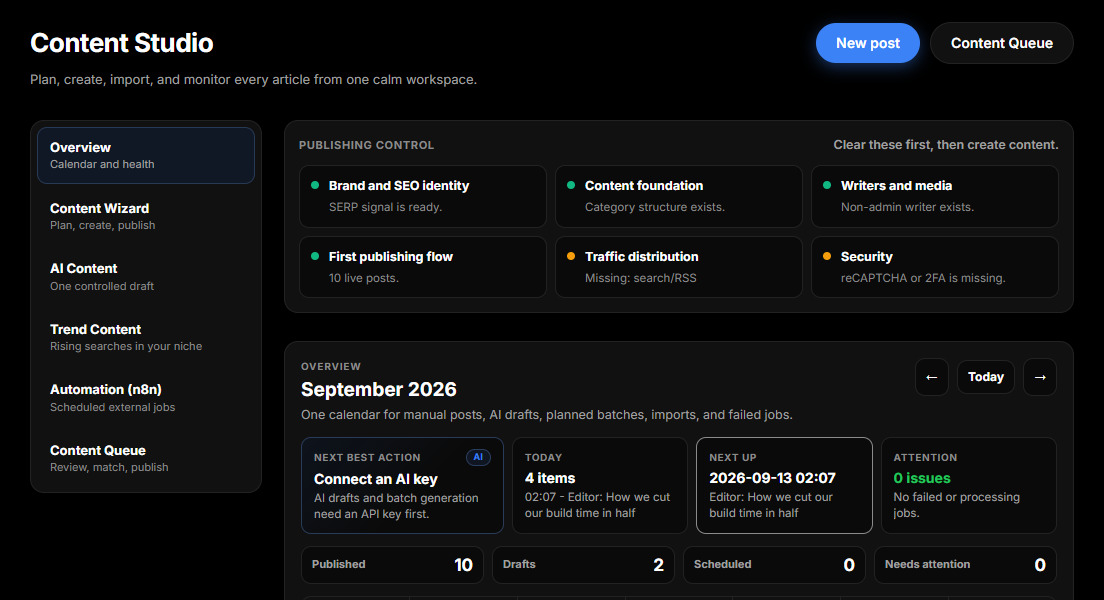Click the 'Non-admin writer exists.' text

[x=908, y=207]
